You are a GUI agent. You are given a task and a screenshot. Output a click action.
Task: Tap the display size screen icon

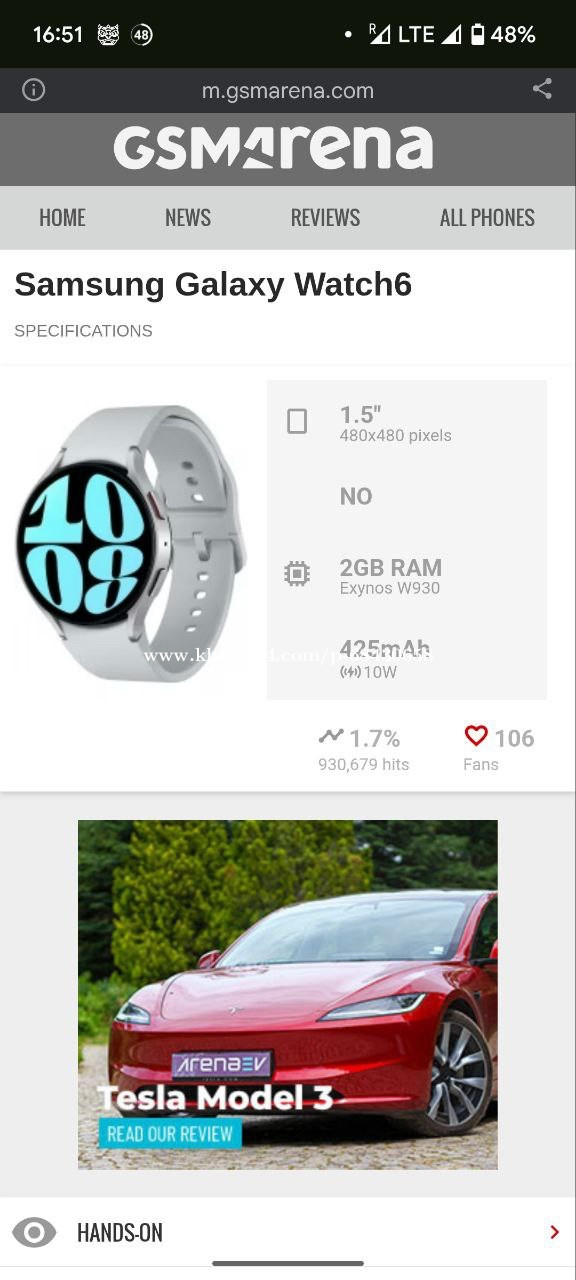(x=297, y=421)
